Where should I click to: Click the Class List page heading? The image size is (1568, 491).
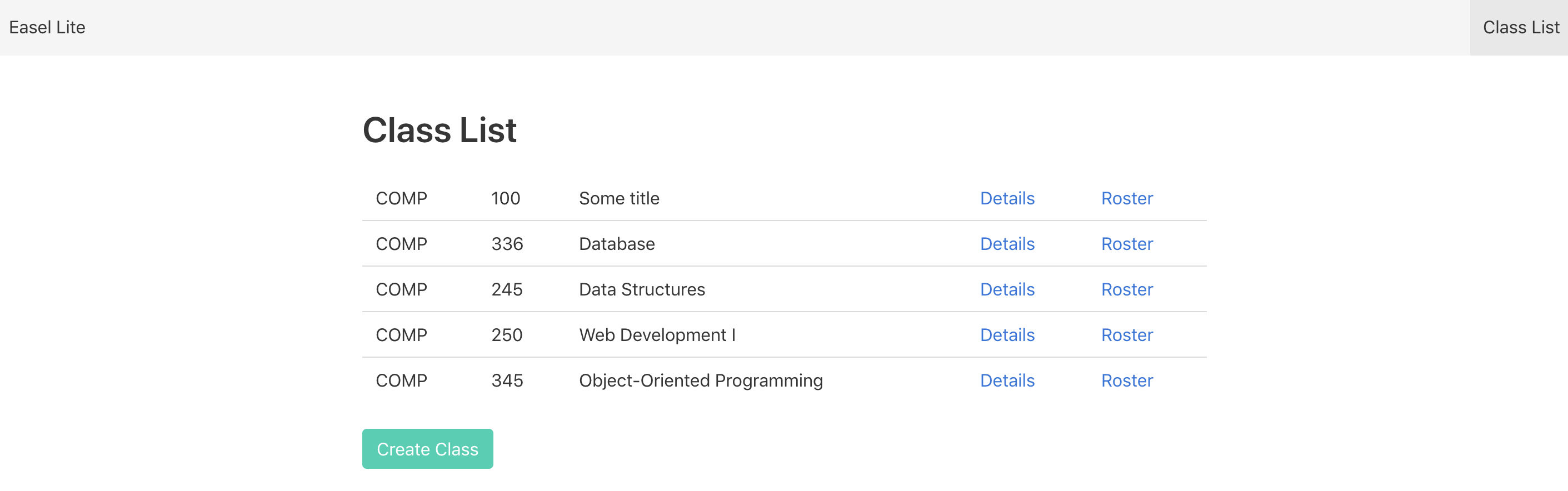click(439, 130)
